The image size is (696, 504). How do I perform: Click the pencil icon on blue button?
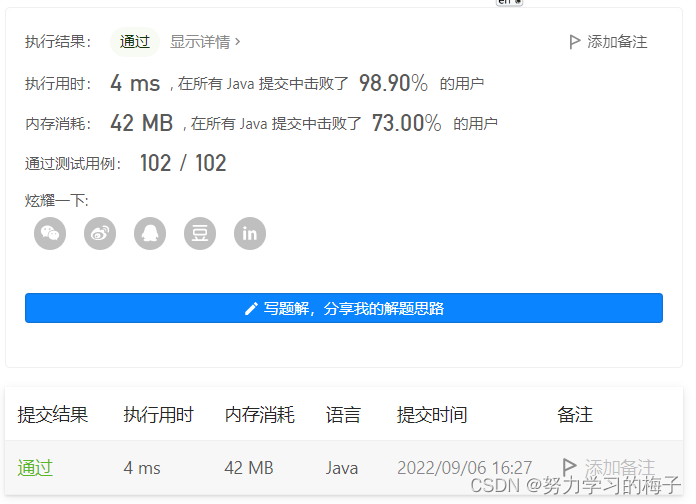251,308
